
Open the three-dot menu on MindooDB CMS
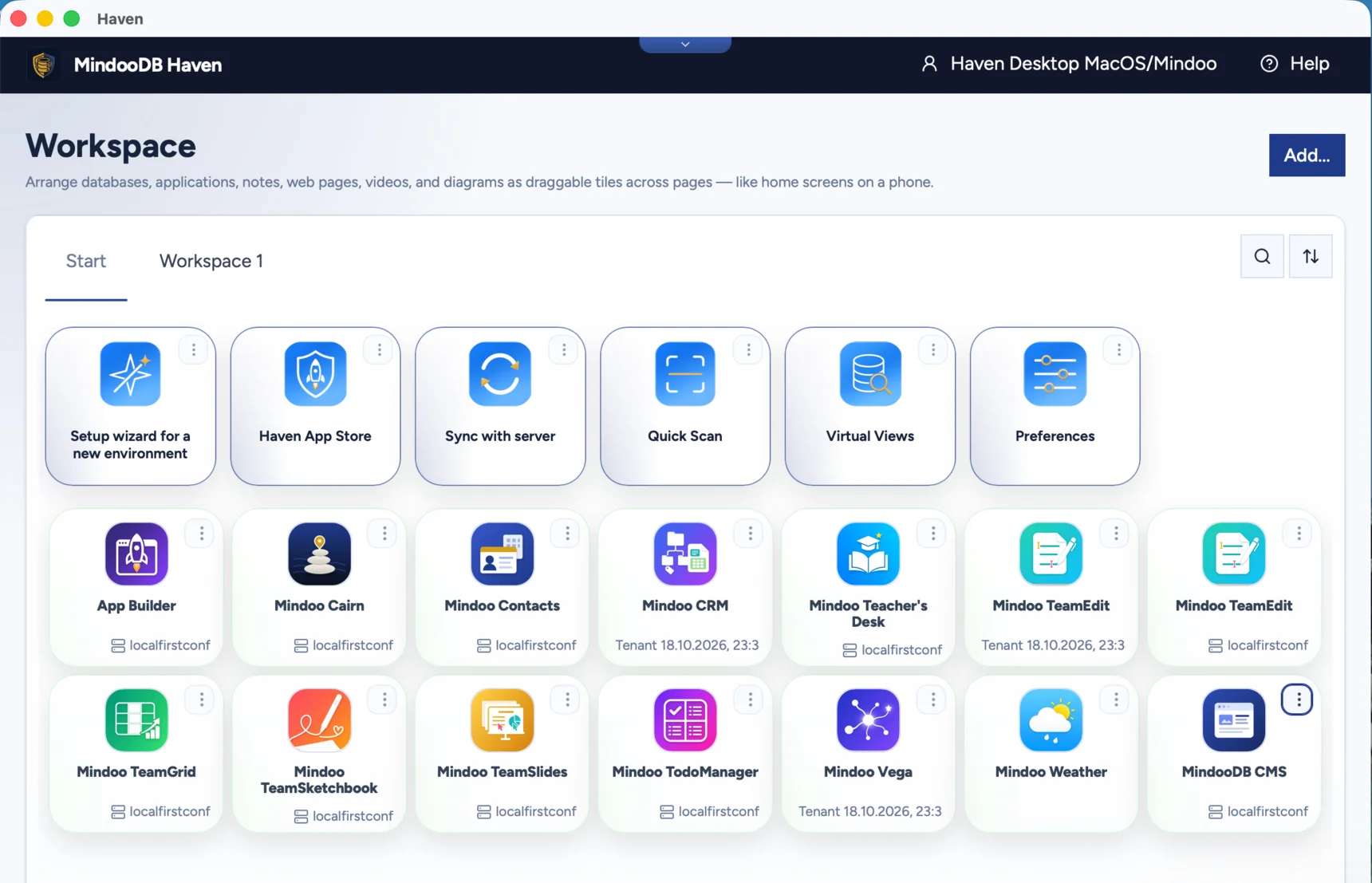click(x=1298, y=700)
